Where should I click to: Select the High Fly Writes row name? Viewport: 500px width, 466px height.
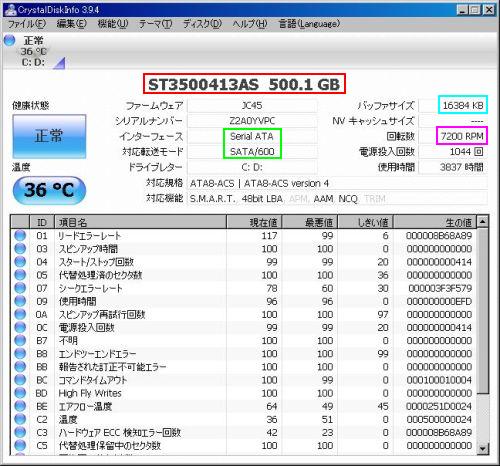coord(90,393)
